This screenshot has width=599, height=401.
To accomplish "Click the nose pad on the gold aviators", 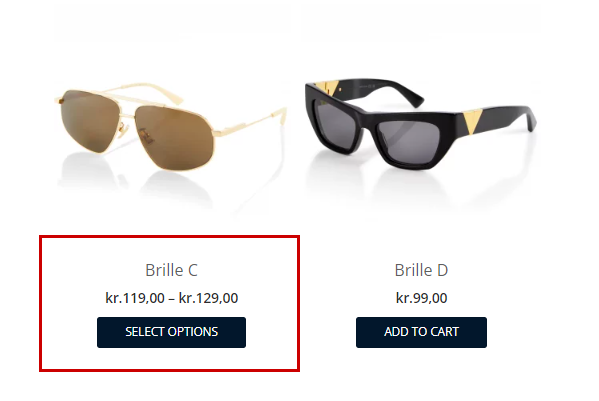I will 122,129.
